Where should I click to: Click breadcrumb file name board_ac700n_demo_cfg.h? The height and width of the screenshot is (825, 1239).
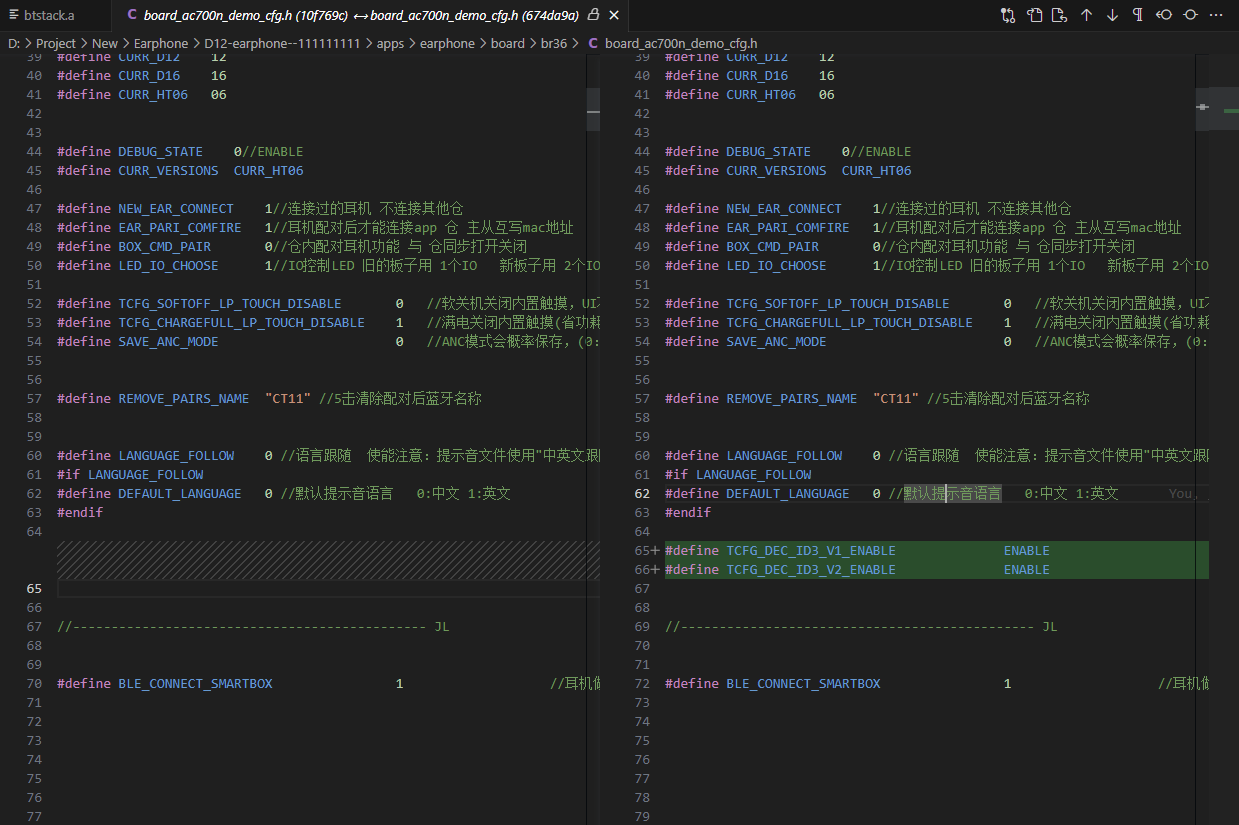click(x=681, y=43)
